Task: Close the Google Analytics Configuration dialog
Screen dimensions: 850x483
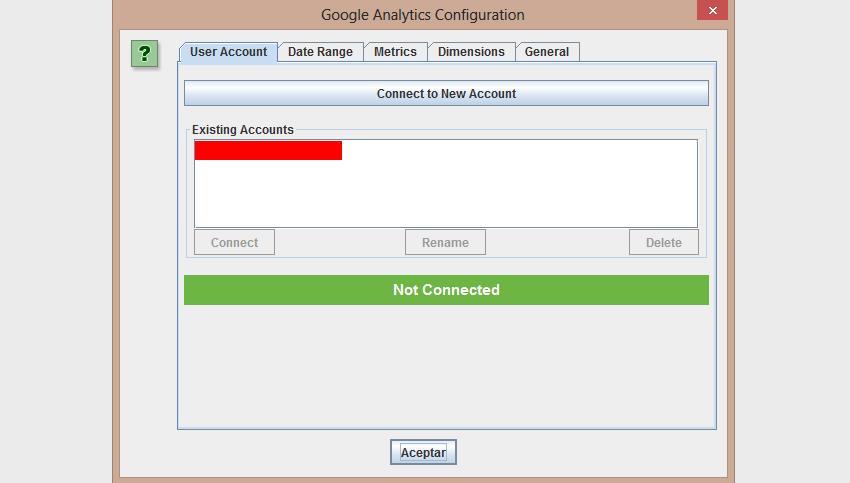Action: 712,10
